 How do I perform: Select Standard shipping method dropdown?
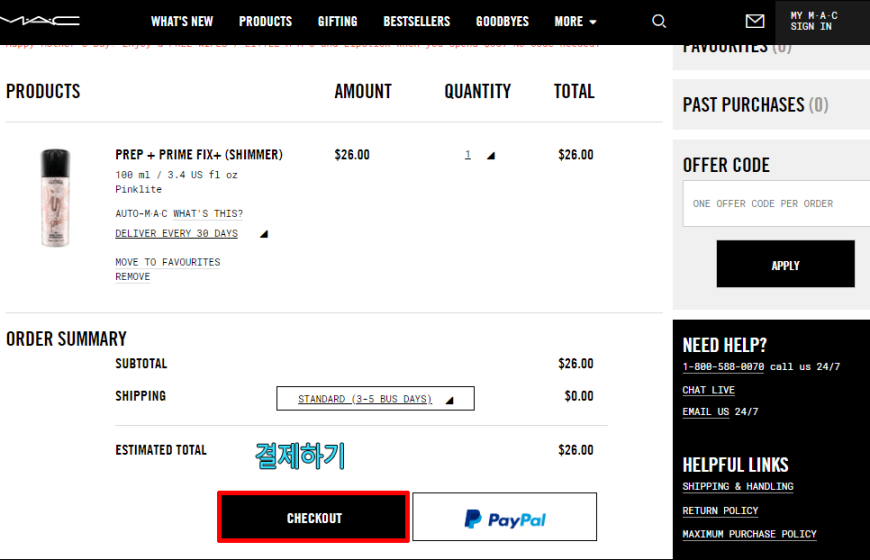[x=375, y=398]
